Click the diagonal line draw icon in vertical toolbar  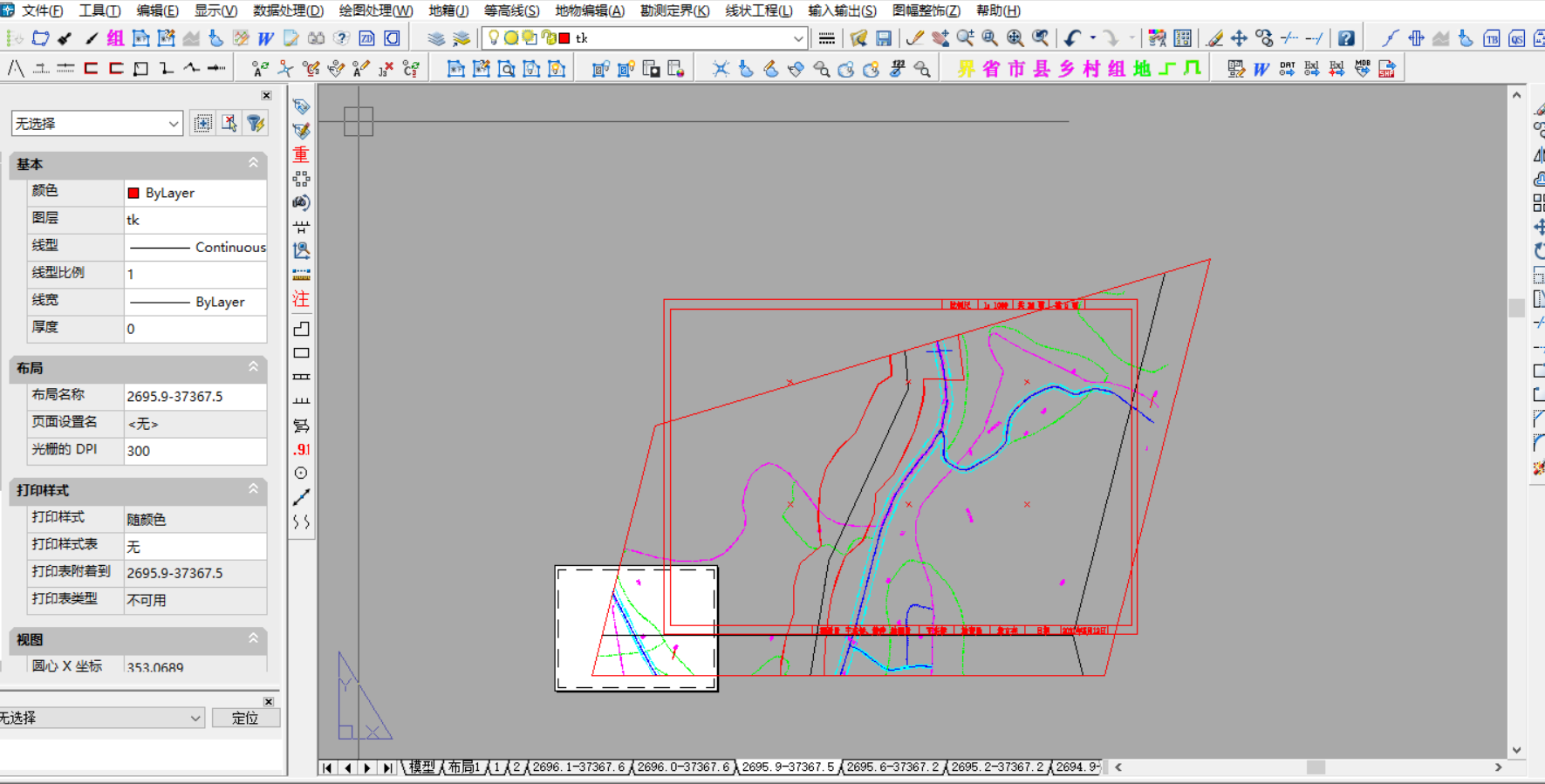pyautogui.click(x=301, y=497)
